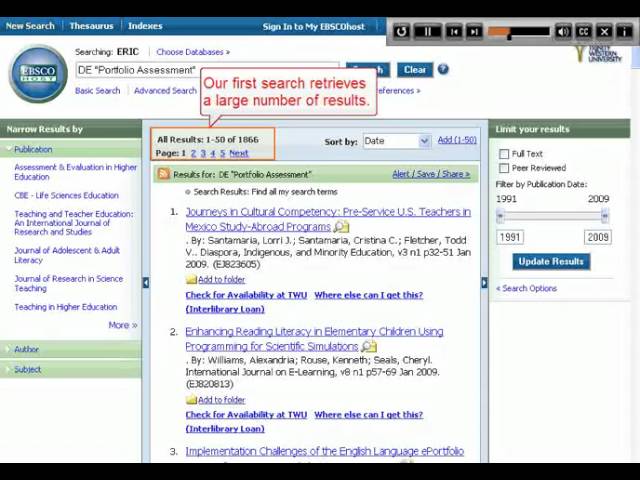The image size is (640, 480).
Task: Switch to Advanced Search
Action: [165, 91]
